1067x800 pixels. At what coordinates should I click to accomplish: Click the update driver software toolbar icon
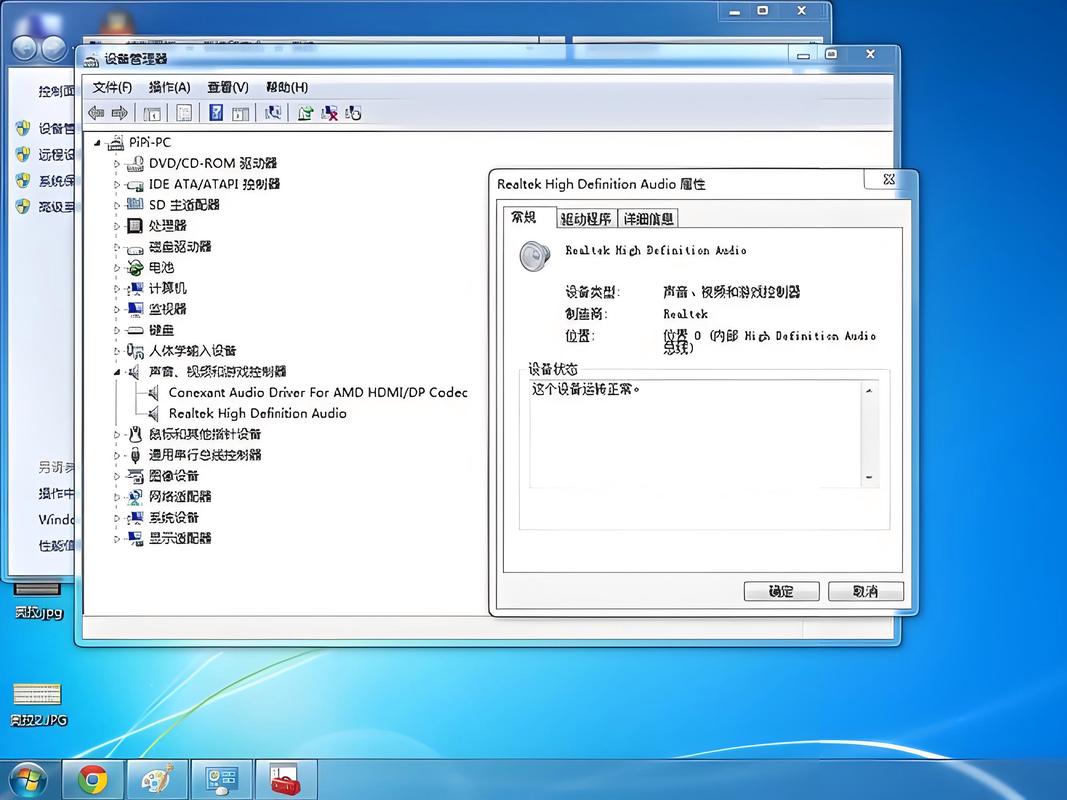point(305,112)
